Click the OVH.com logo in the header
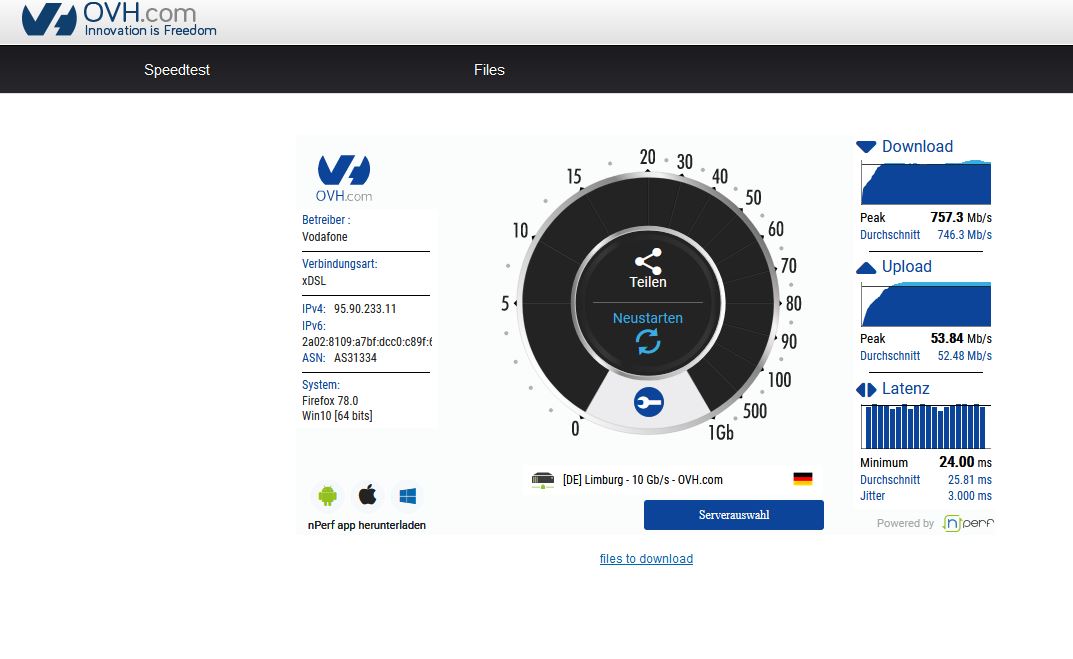The width and height of the screenshot is (1073, 659). pyautogui.click(x=119, y=19)
